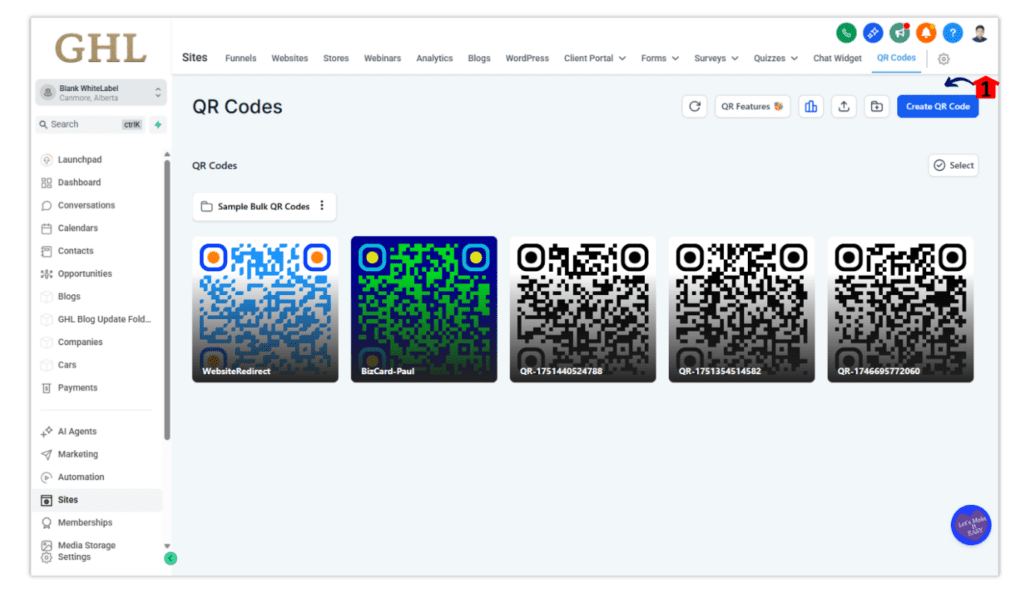This screenshot has height=596, width=1024.
Task: Select the green BizCard-Paul QR code thumbnail
Action: (424, 307)
